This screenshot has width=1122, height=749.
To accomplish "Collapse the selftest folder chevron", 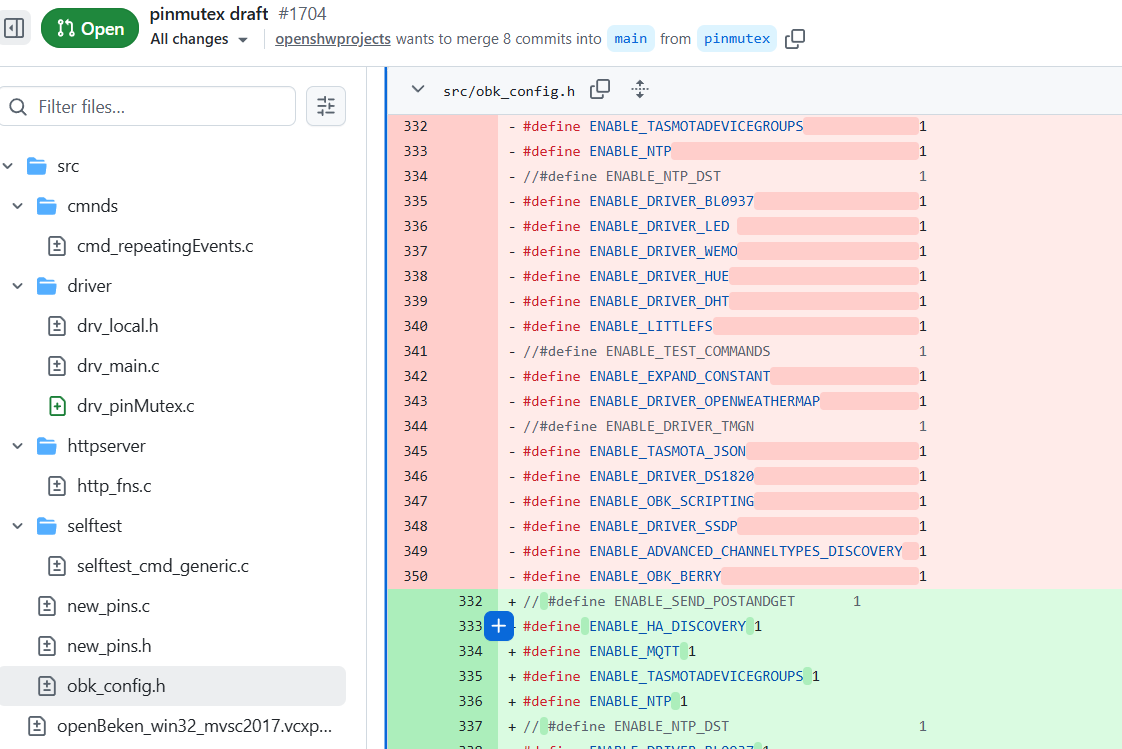I will tap(18, 527).
